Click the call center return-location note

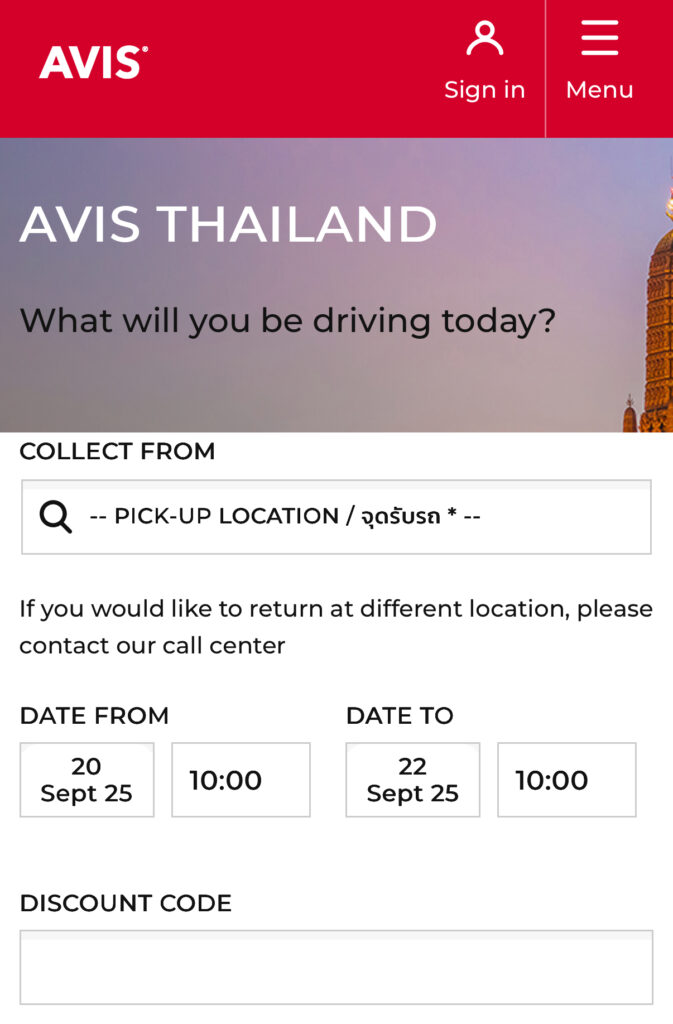[x=336, y=627]
